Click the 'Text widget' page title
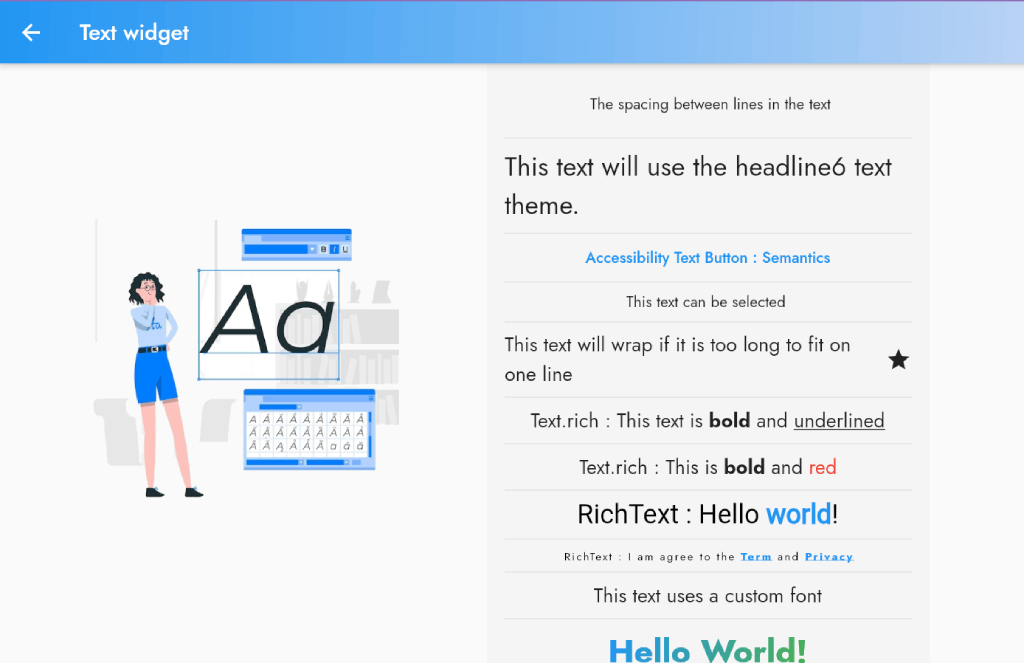The image size is (1024, 663). 134,32
